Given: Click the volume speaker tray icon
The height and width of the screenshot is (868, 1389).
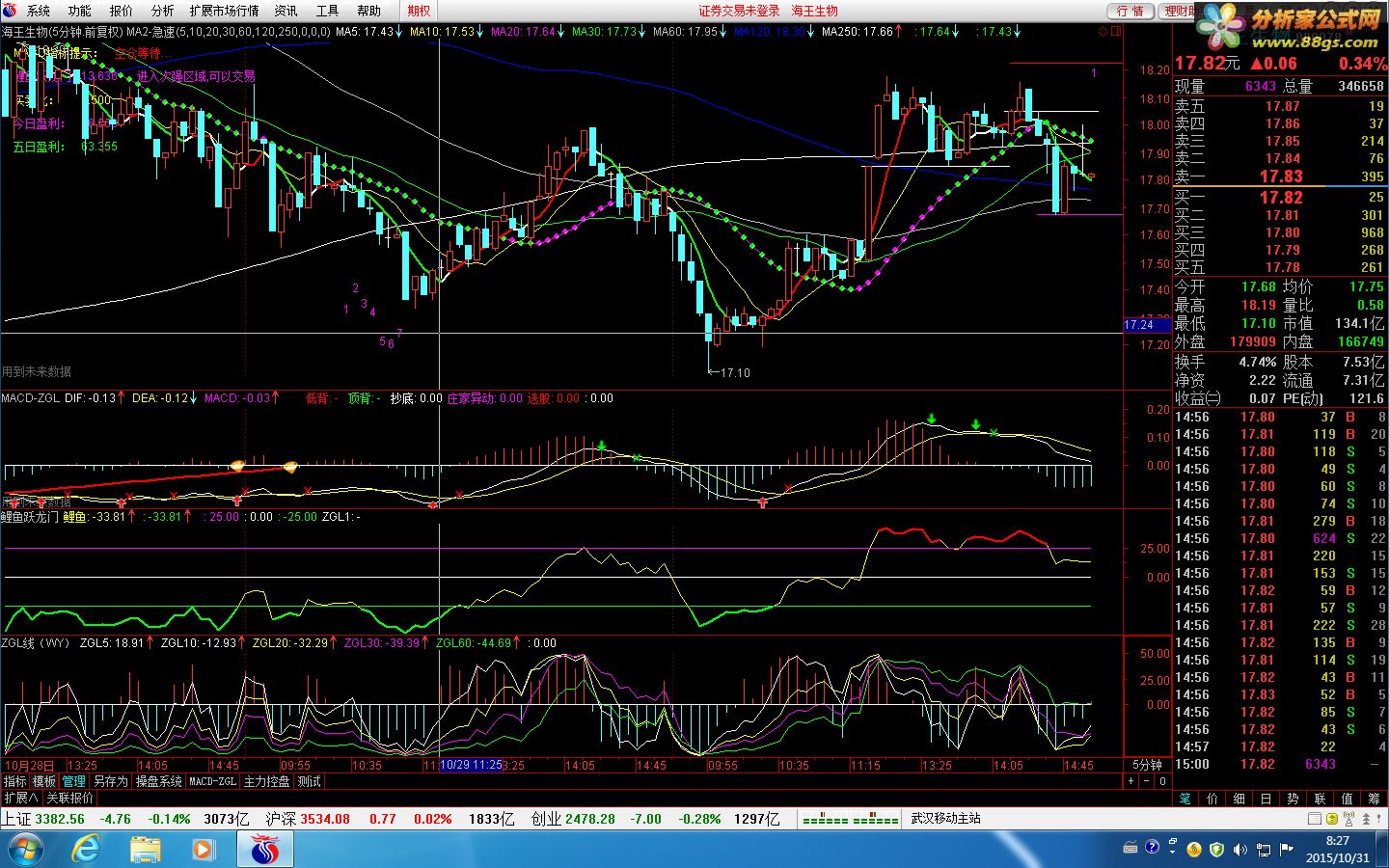Looking at the screenshot, I should click(1239, 849).
